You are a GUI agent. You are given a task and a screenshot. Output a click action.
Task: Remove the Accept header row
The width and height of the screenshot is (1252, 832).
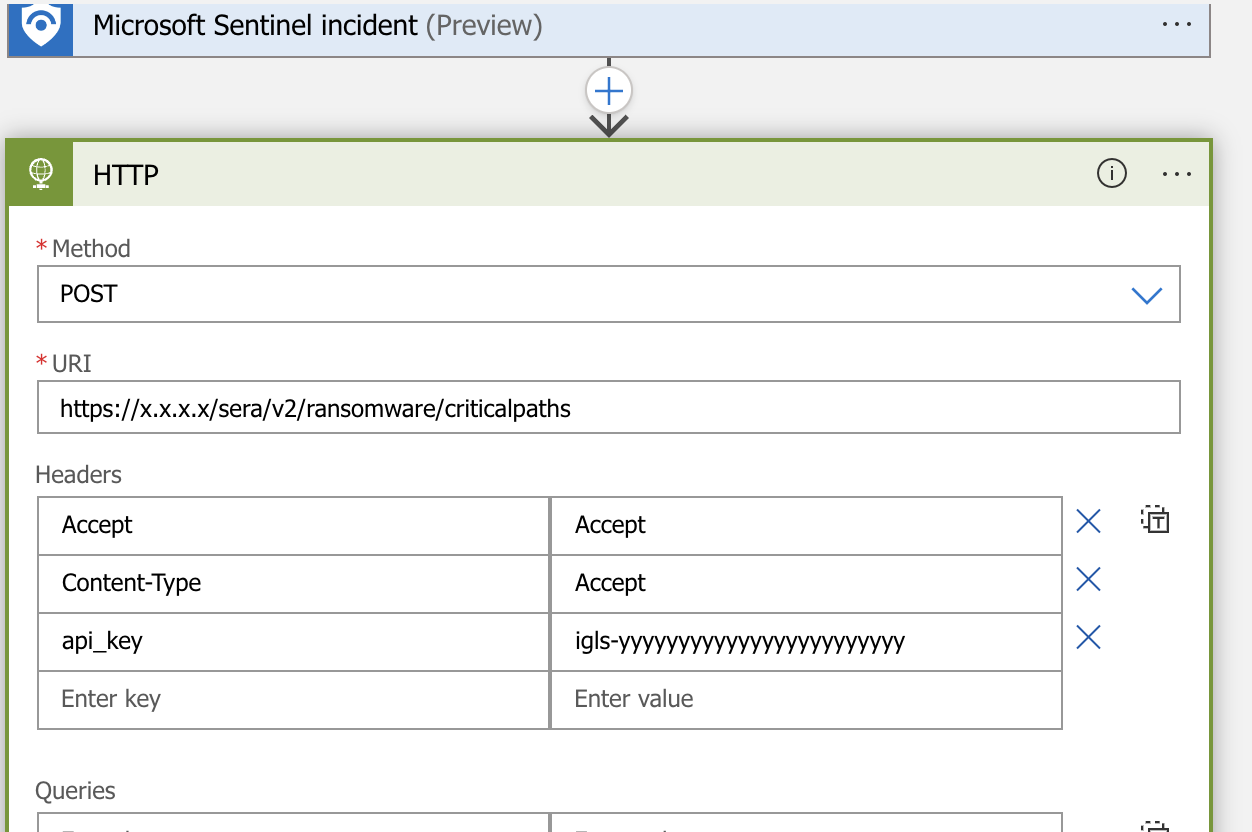(x=1088, y=521)
